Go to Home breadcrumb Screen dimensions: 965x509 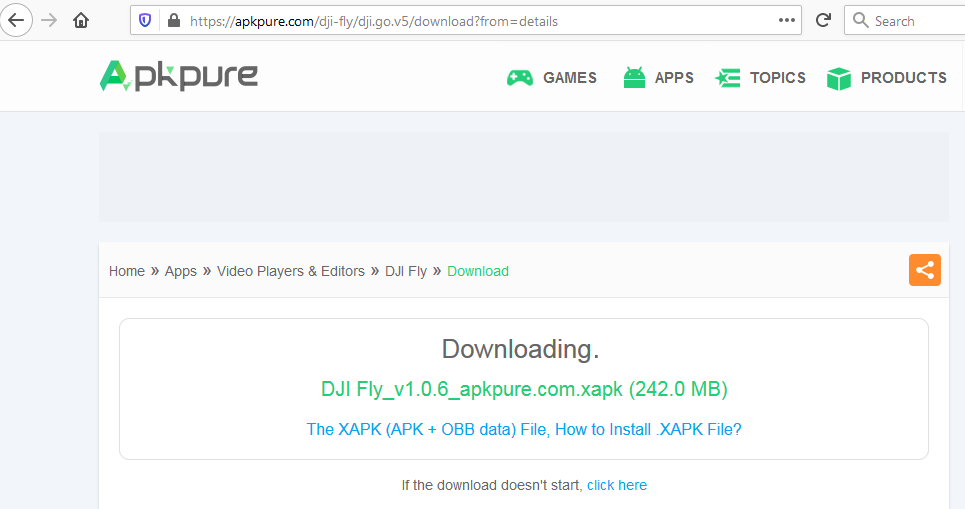(x=127, y=271)
